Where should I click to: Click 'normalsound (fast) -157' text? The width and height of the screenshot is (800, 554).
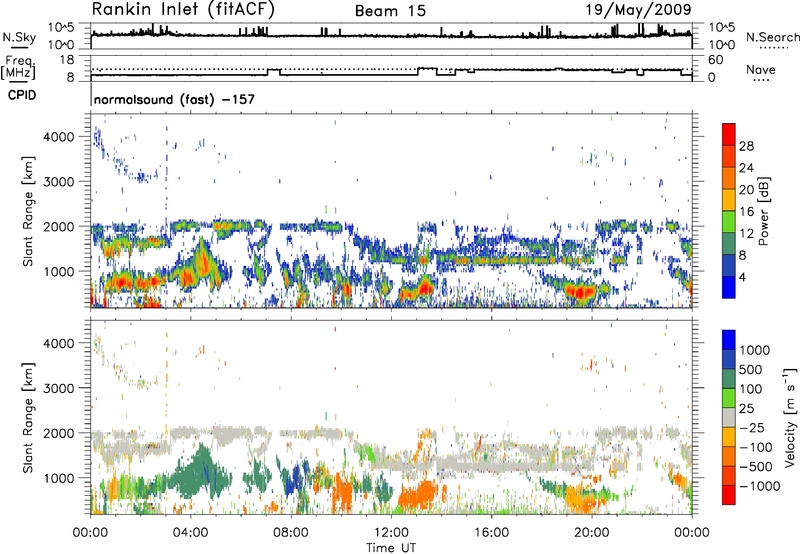click(174, 99)
